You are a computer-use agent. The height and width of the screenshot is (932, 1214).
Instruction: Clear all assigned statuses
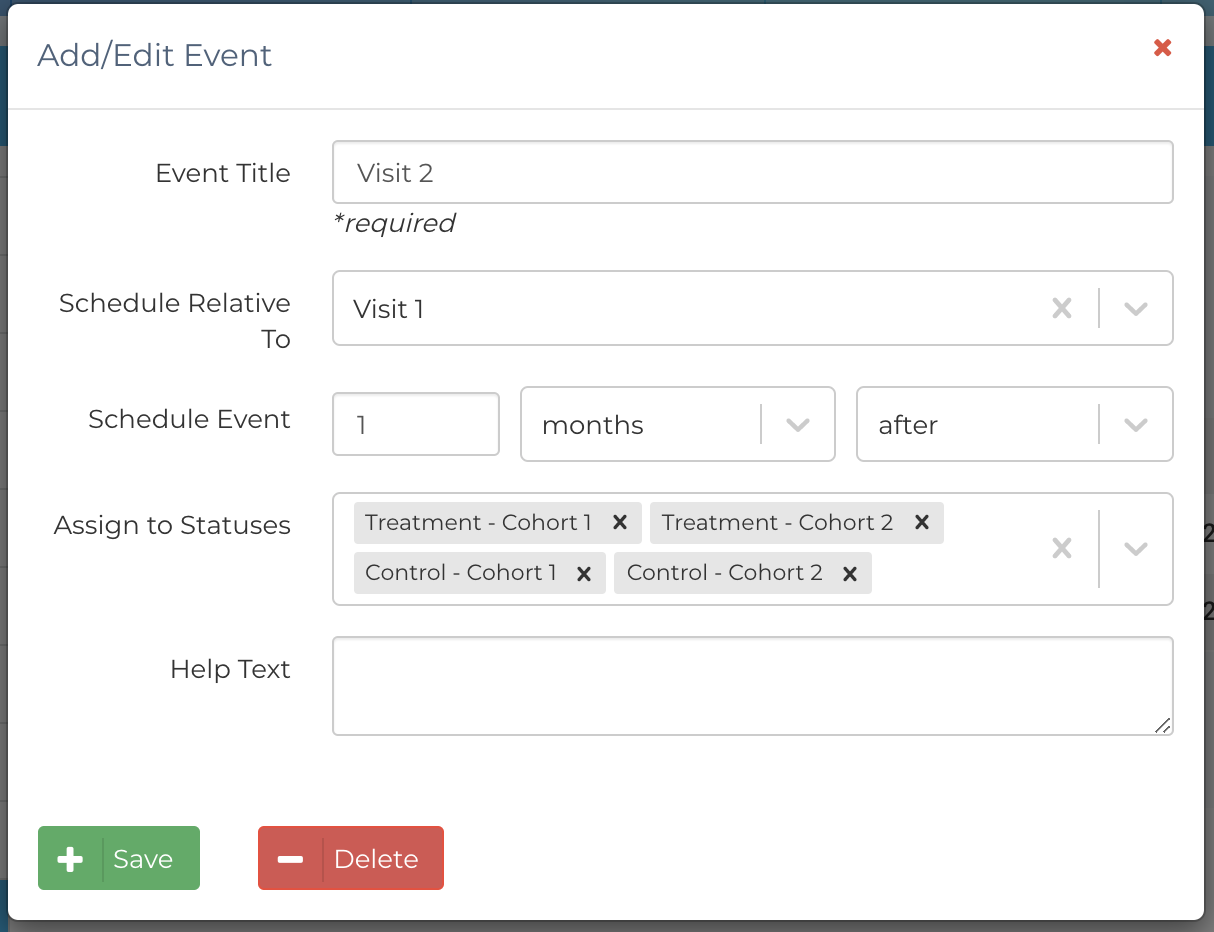click(x=1062, y=549)
